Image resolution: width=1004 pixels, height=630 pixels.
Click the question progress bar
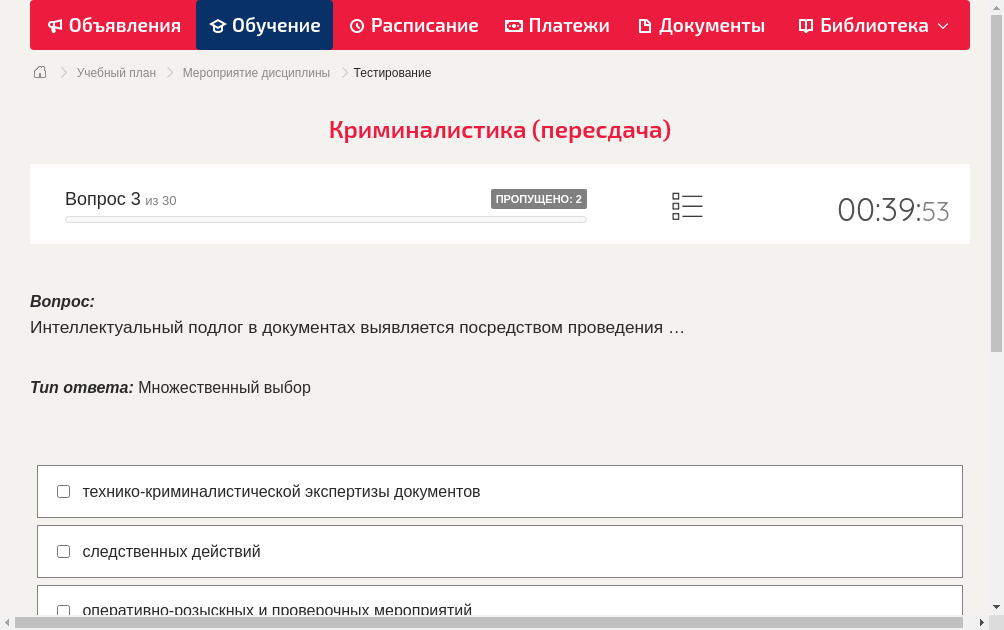325,219
